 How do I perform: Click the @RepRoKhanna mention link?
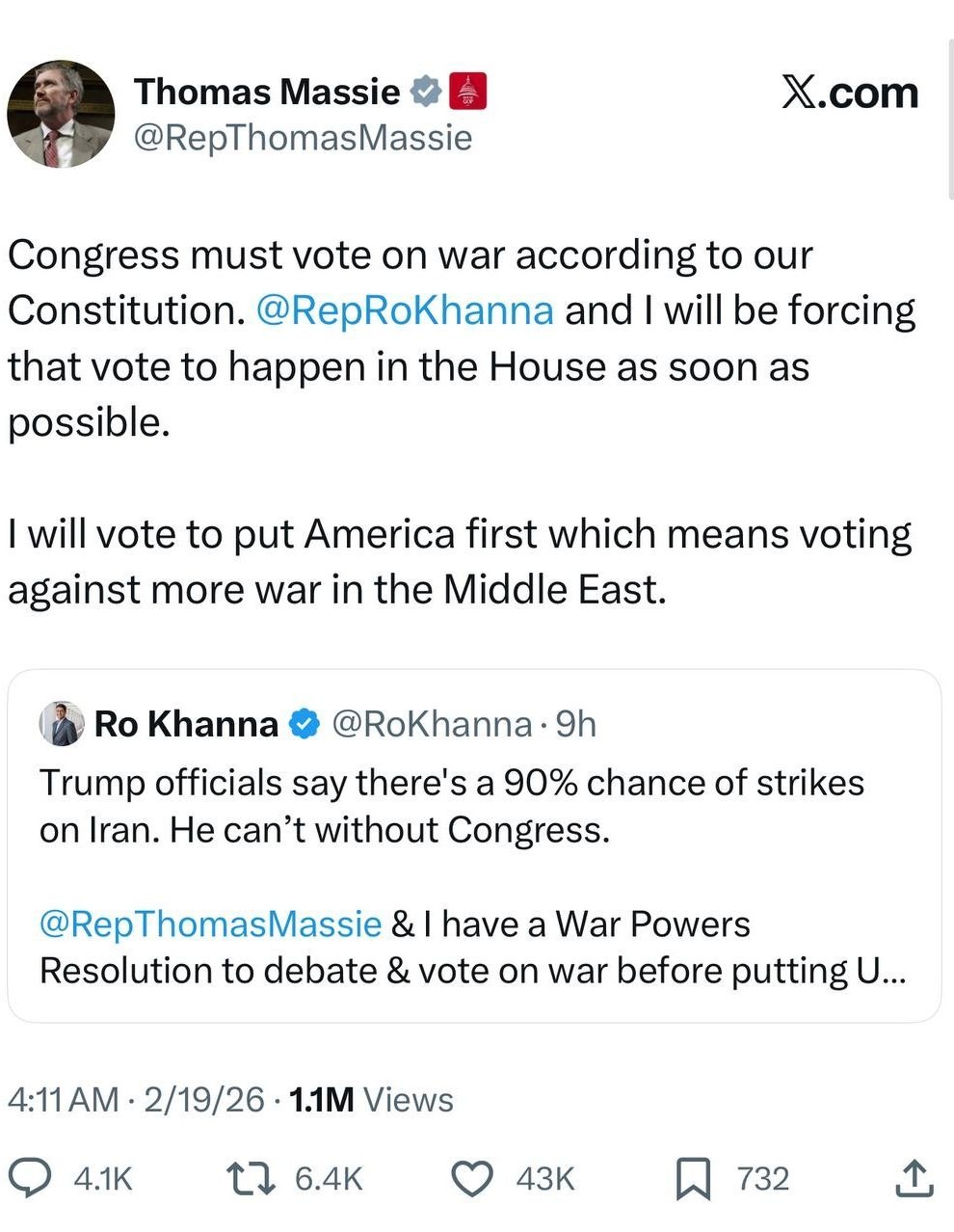(x=405, y=310)
